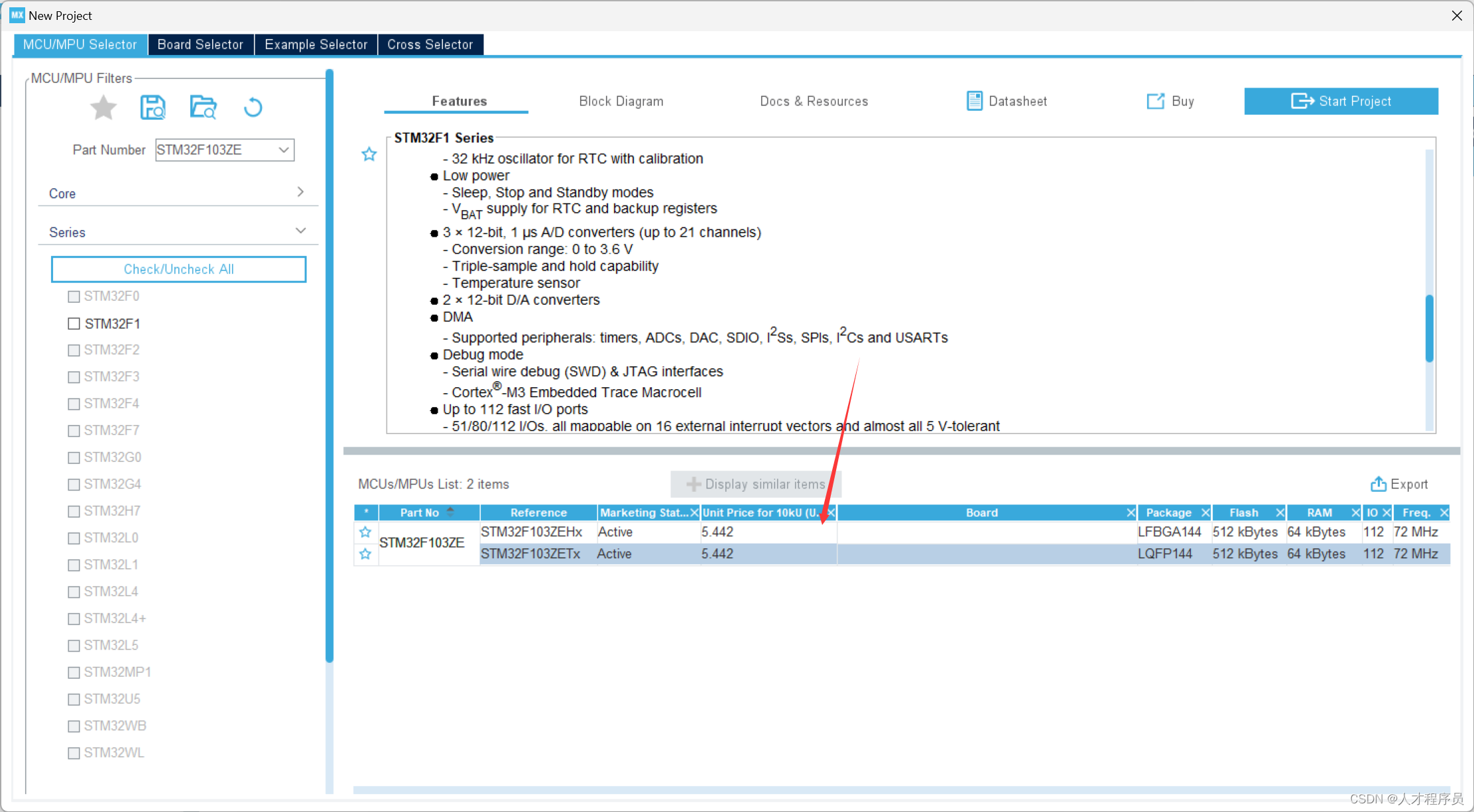
Task: Expand the Core filter section
Action: point(300,192)
